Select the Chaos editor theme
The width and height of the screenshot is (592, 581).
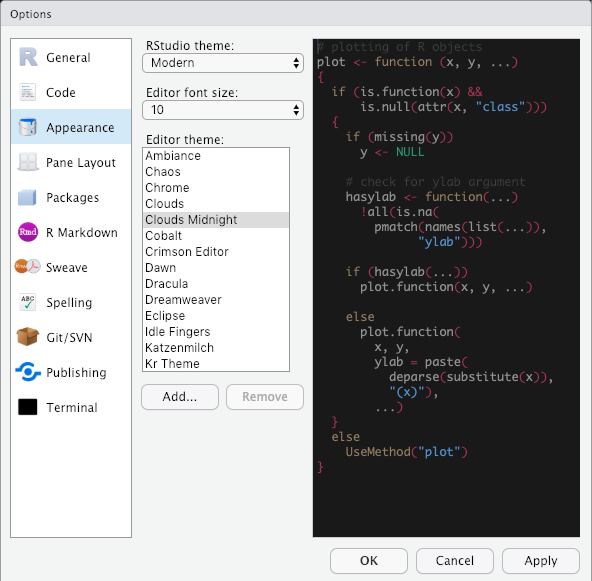pos(216,171)
